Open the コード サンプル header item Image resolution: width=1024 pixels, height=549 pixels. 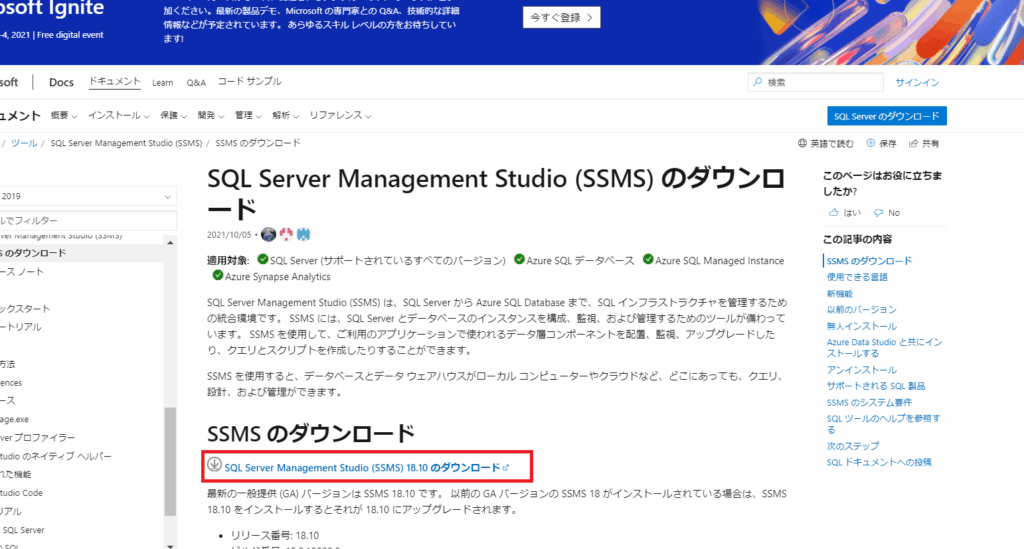249,82
